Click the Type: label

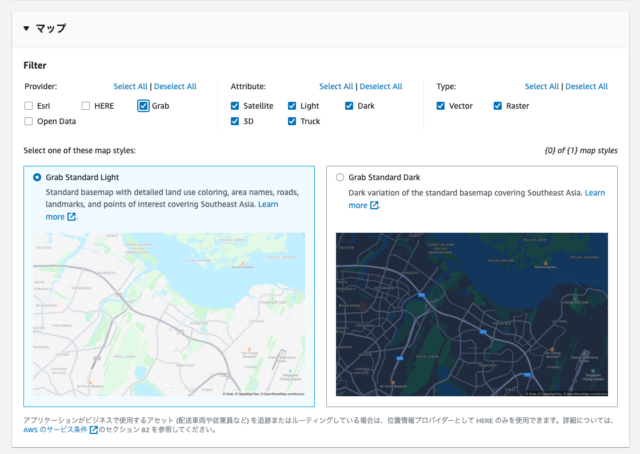tap(446, 87)
